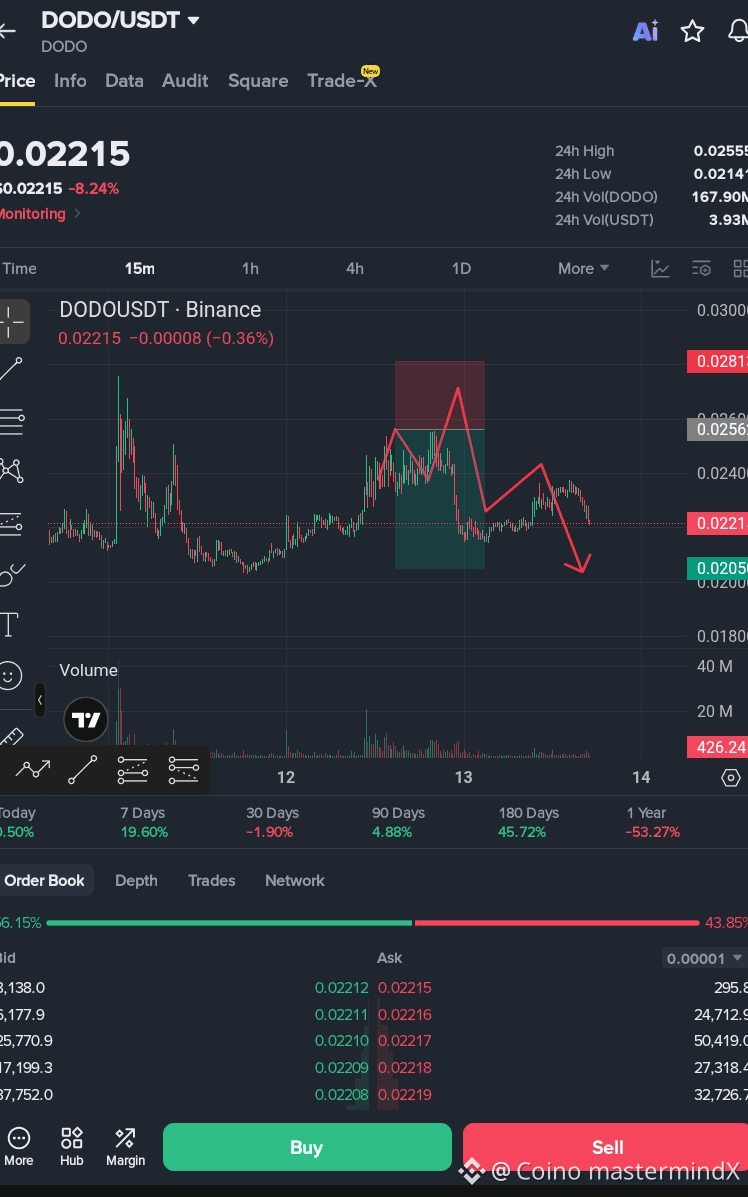Change order book precision 0.00001 dropdown
The width and height of the screenshot is (748, 1197).
pyautogui.click(x=704, y=958)
